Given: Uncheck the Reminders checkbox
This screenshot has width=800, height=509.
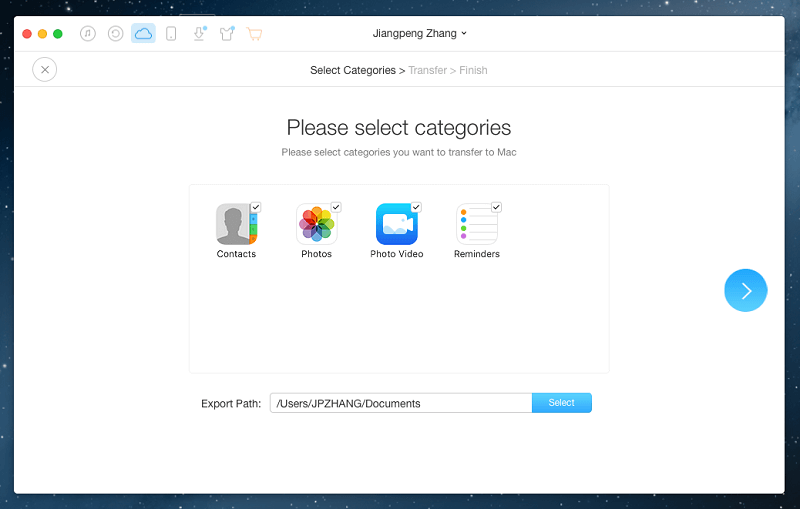Looking at the screenshot, I should point(496,207).
